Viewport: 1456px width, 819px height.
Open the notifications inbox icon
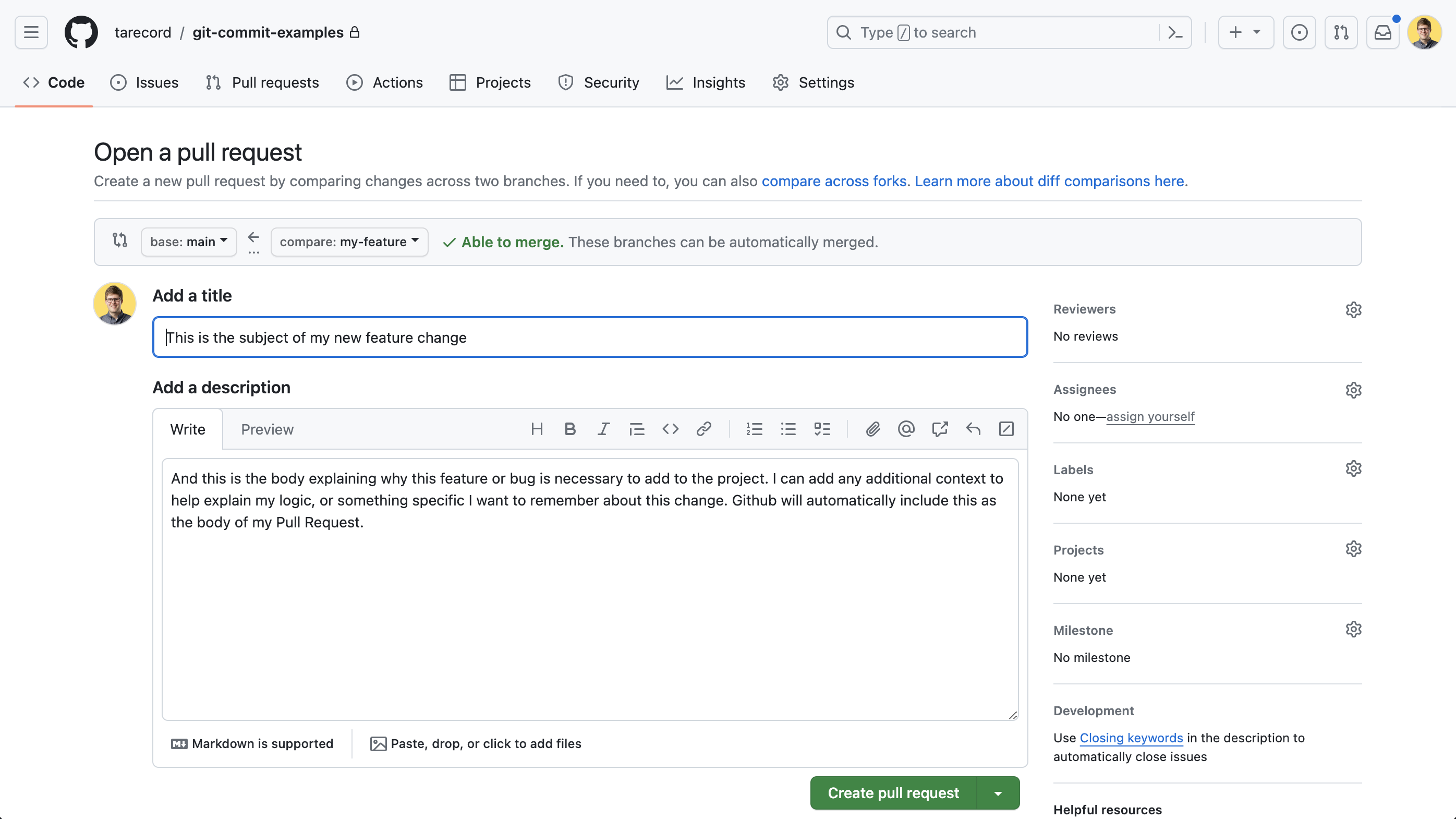coord(1382,33)
